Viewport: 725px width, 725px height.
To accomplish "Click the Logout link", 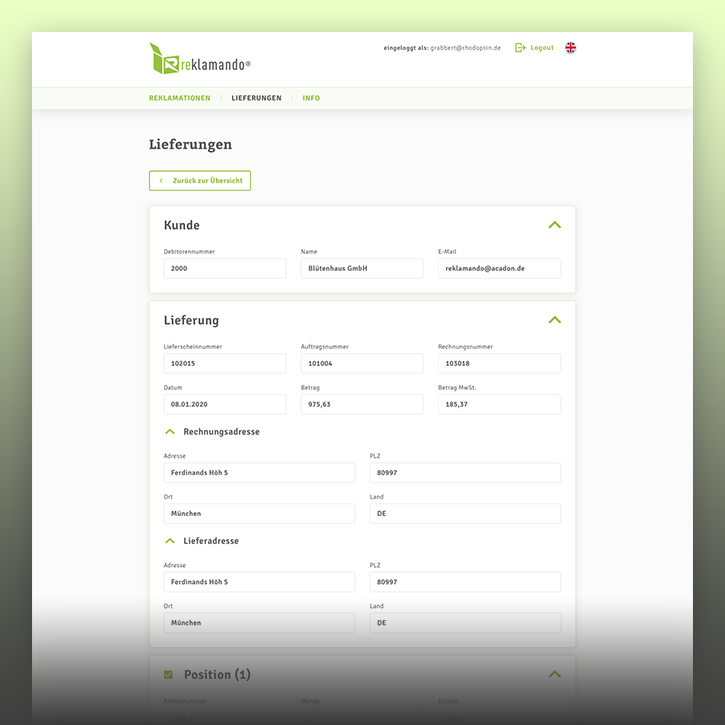I will pos(542,48).
